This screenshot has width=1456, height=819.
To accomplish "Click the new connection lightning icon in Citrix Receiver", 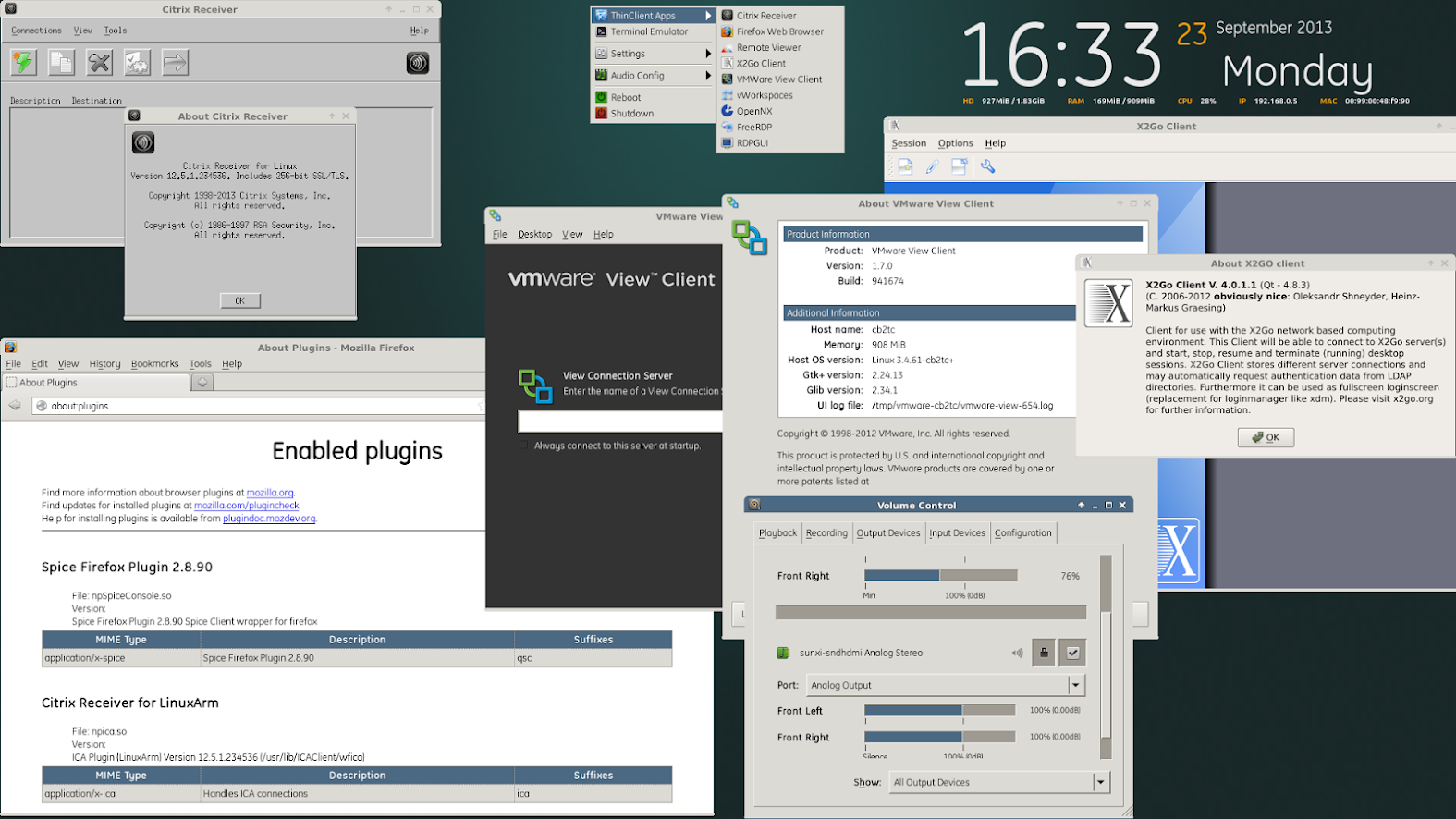I will pos(23,63).
